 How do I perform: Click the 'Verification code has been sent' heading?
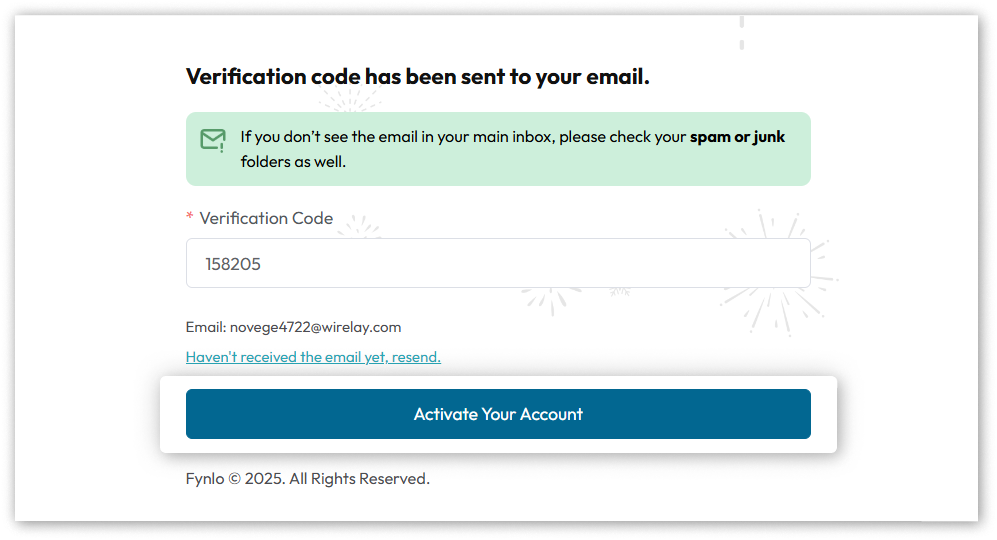418,76
